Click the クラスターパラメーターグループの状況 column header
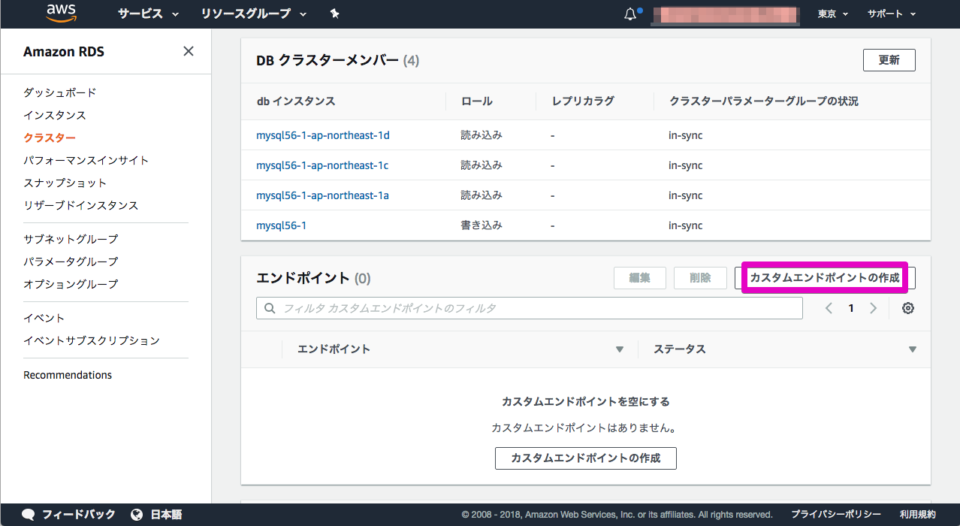The width and height of the screenshot is (960, 526). [763, 101]
